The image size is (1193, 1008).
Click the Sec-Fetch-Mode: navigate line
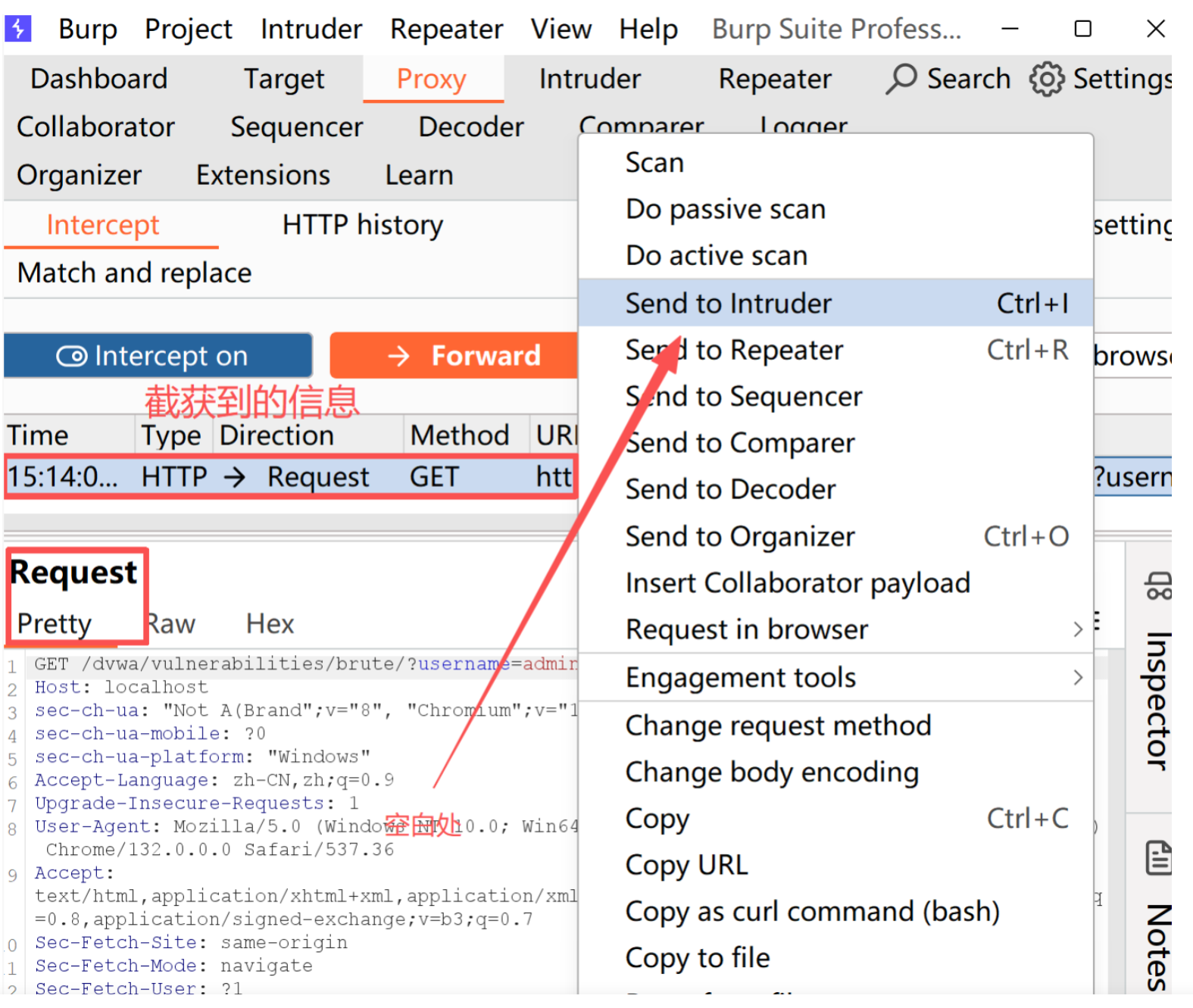[x=173, y=966]
